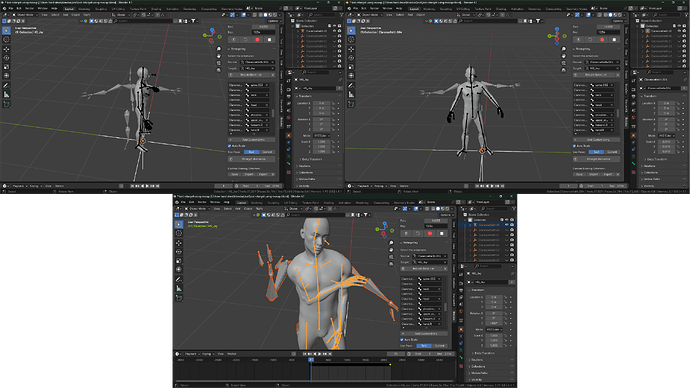Click Add Custom Entry button in top-left window
The width and height of the screenshot is (690, 388).
(252, 140)
